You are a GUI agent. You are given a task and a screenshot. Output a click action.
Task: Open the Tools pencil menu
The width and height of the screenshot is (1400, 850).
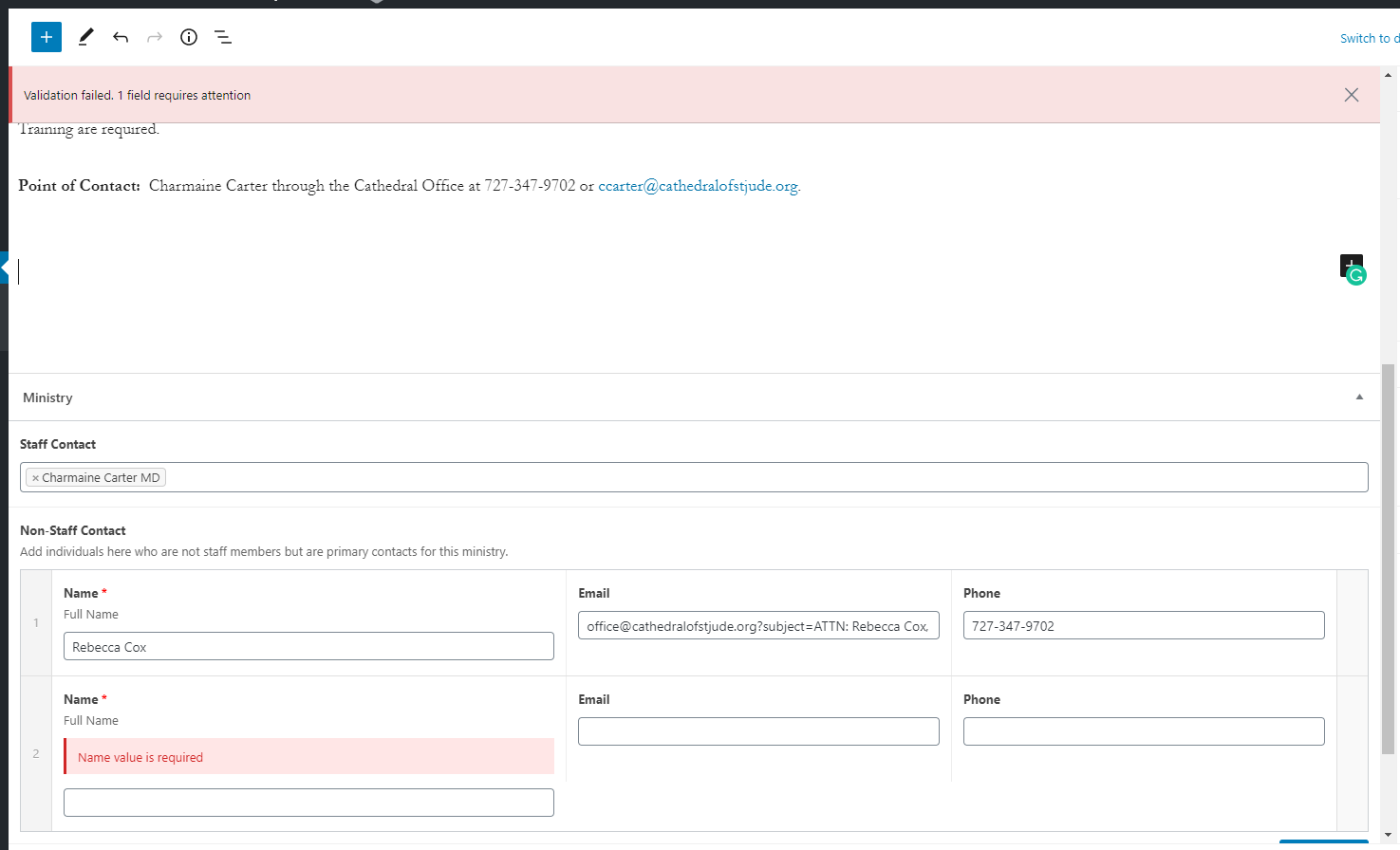[85, 37]
